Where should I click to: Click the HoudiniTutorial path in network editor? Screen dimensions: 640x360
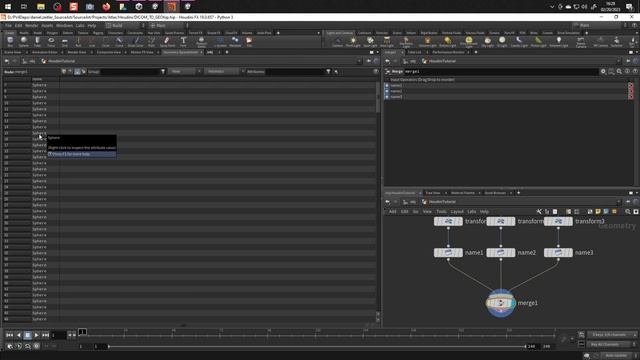coord(442,202)
